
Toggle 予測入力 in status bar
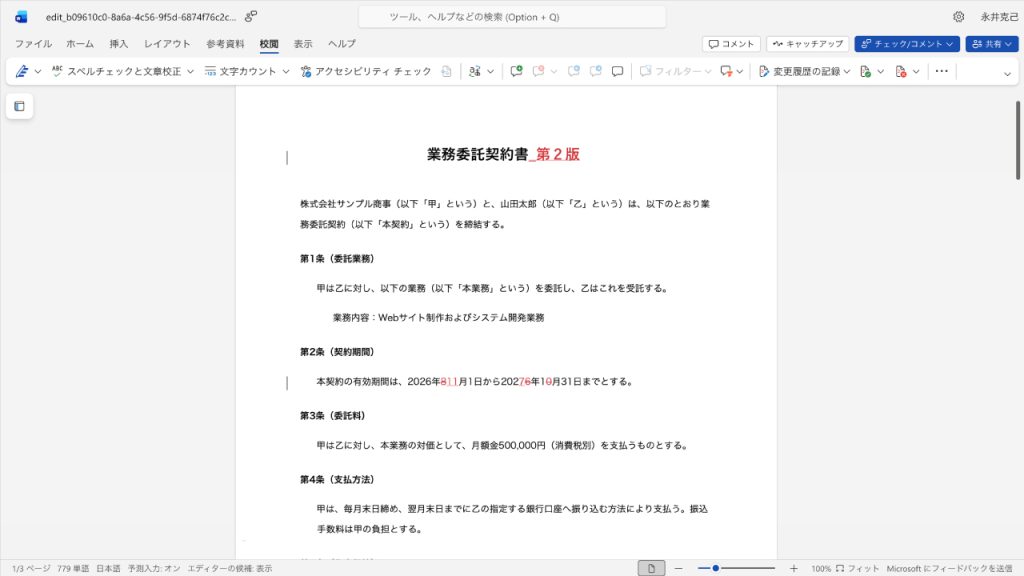[153, 568]
